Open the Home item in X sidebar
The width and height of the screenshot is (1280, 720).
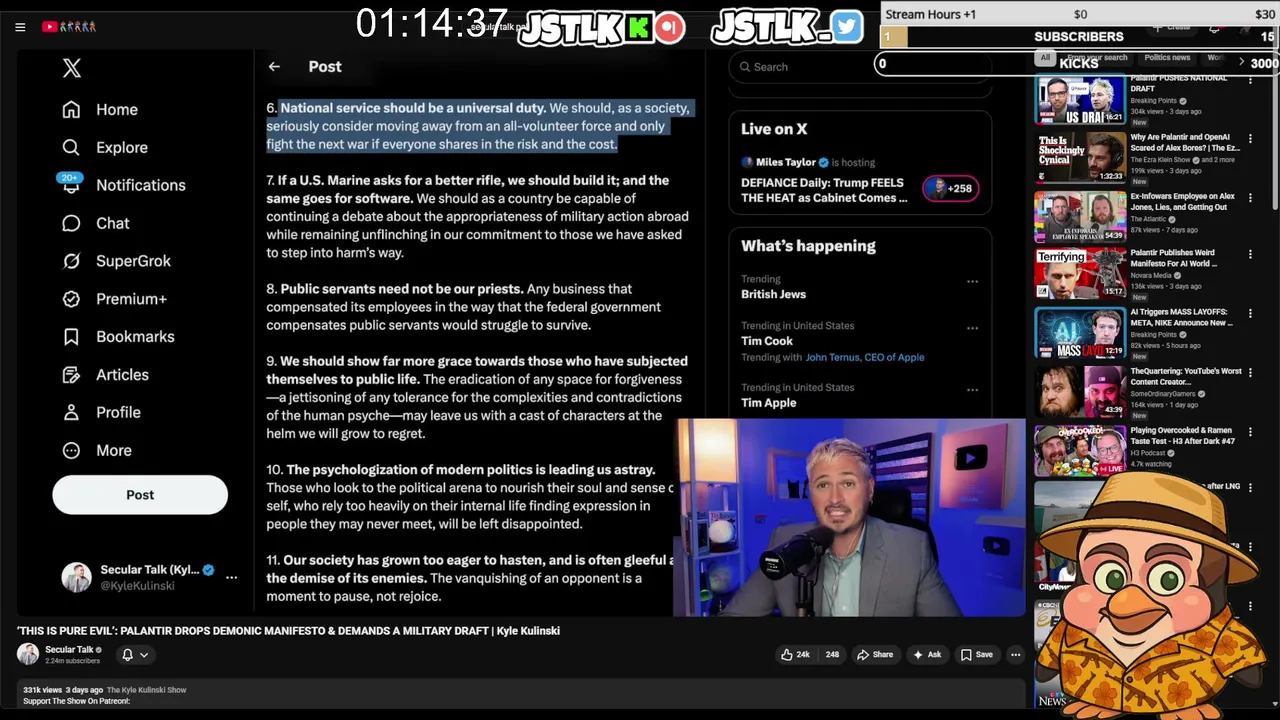pyautogui.click(x=100, y=110)
